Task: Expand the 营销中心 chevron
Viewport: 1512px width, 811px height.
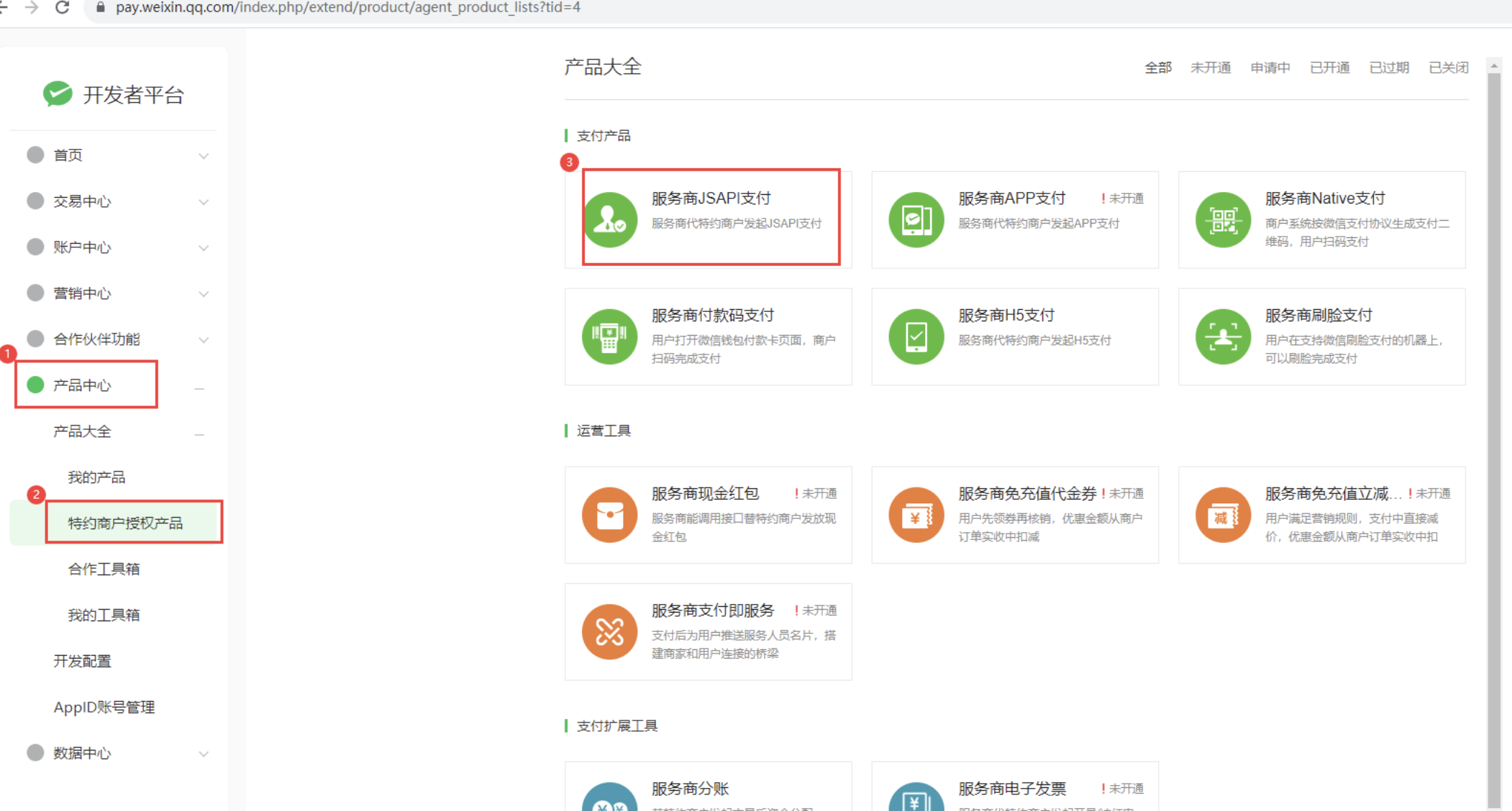Action: [x=204, y=294]
